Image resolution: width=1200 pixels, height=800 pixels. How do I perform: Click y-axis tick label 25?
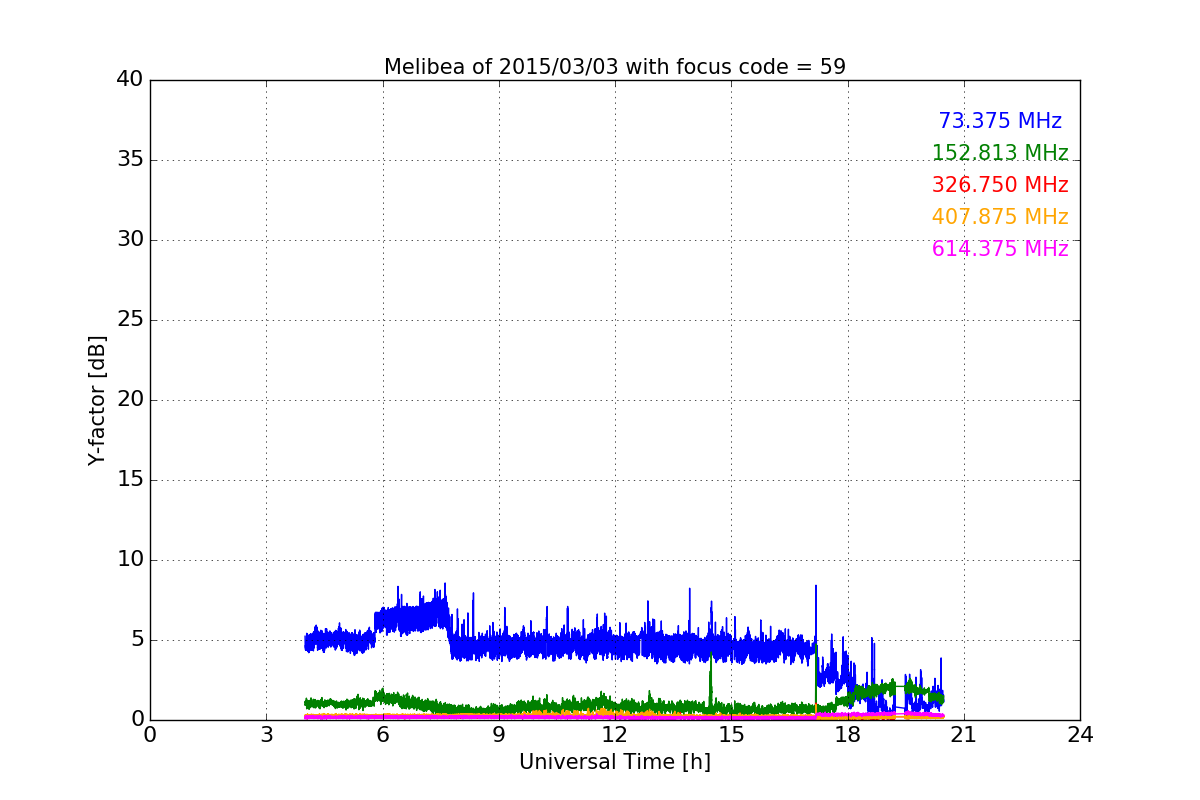130,320
